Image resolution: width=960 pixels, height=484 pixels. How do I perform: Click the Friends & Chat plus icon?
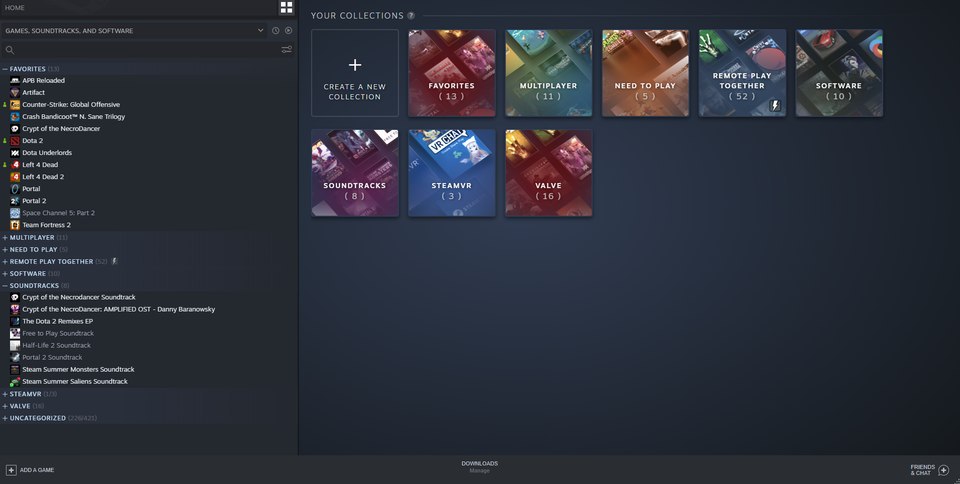(x=943, y=470)
